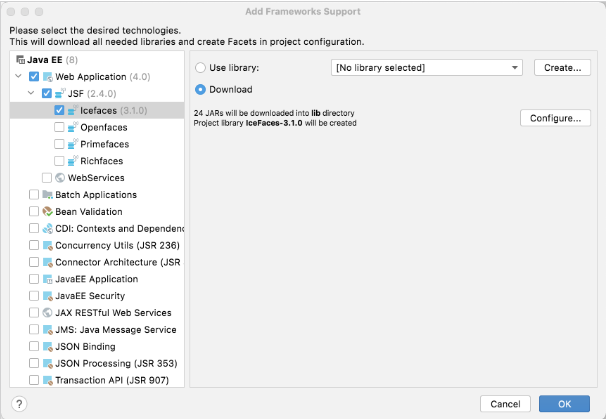Viewport: 606px width, 419px height.
Task: Click the Cancel button
Action: (x=505, y=404)
